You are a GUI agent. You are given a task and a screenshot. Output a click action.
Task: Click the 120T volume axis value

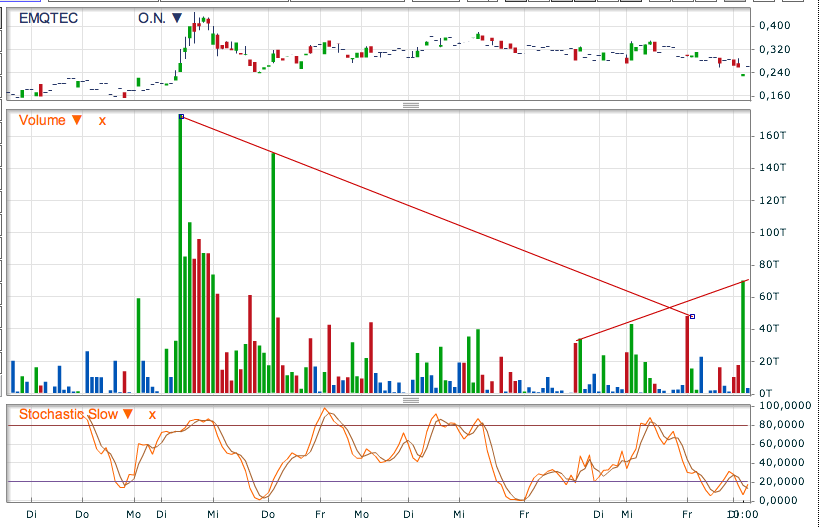(773, 200)
